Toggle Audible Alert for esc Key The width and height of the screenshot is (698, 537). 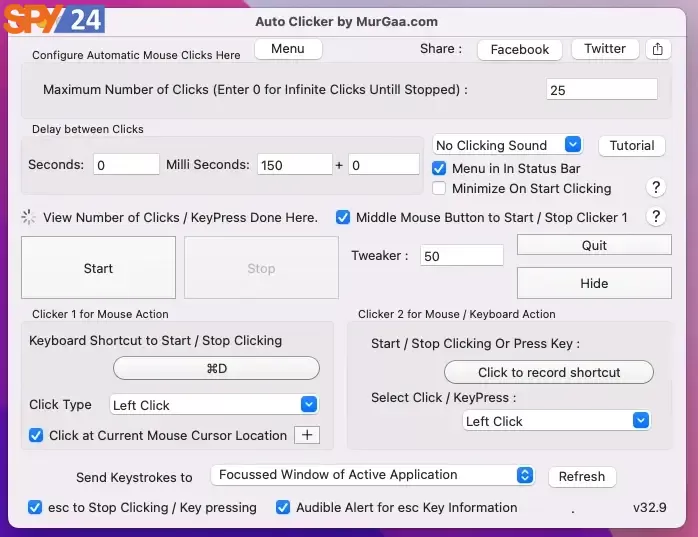click(283, 507)
